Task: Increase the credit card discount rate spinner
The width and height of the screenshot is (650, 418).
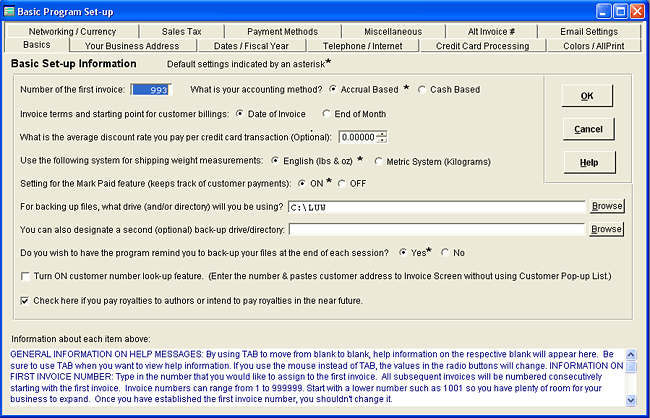Action: [382, 133]
